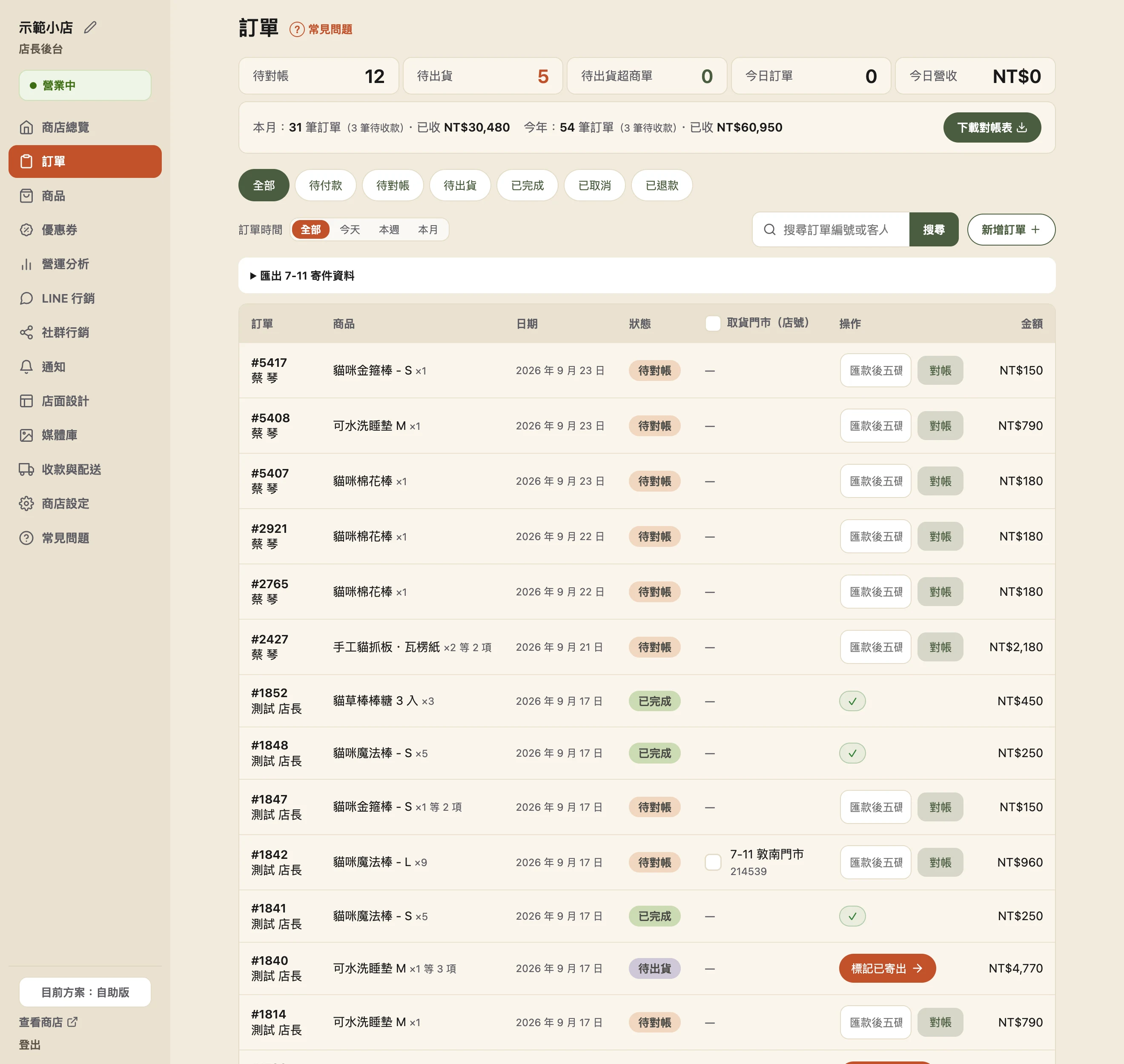Click the question mark icon beside 訂單 title
Image resolution: width=1124 pixels, height=1064 pixels.
point(297,29)
